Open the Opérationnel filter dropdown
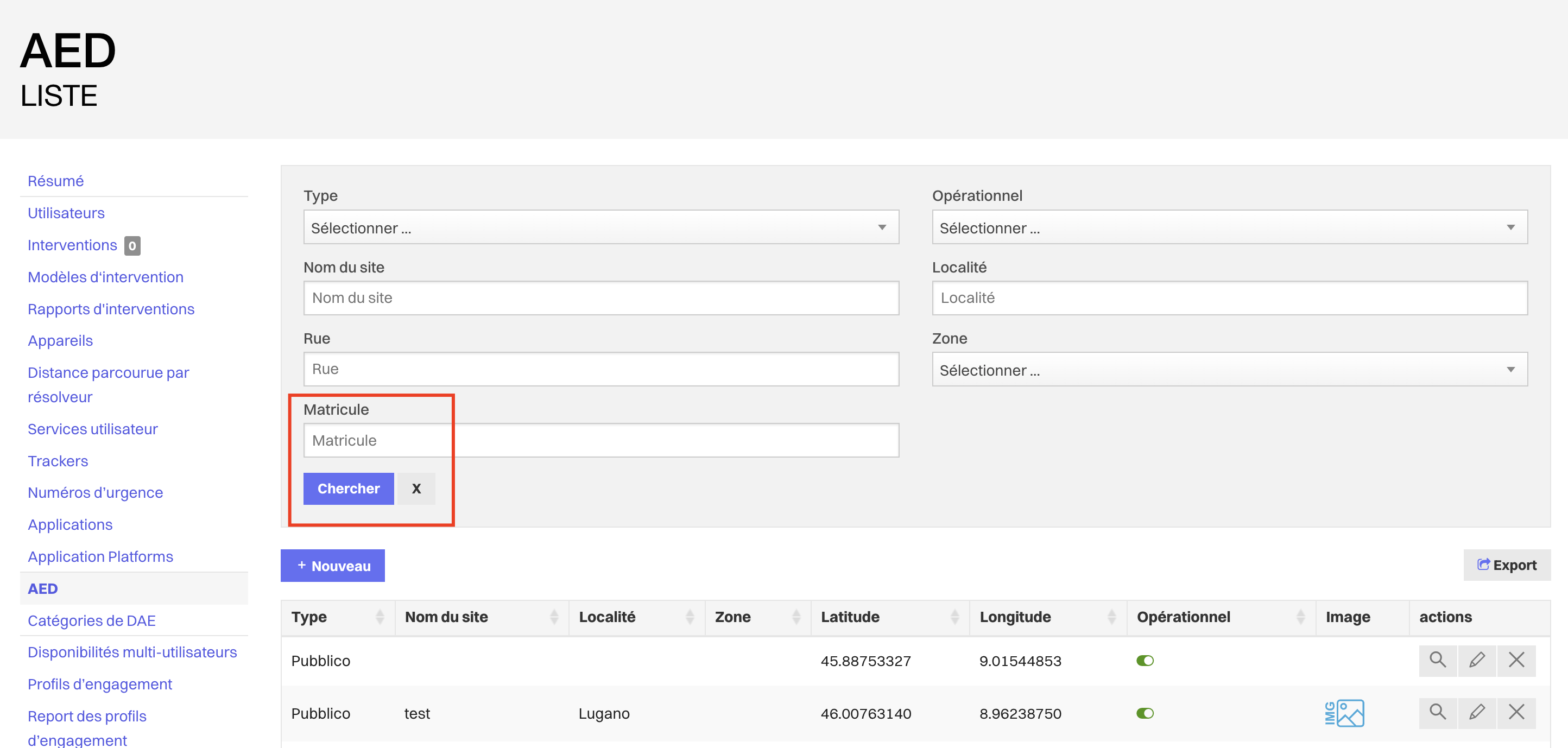 1229,227
